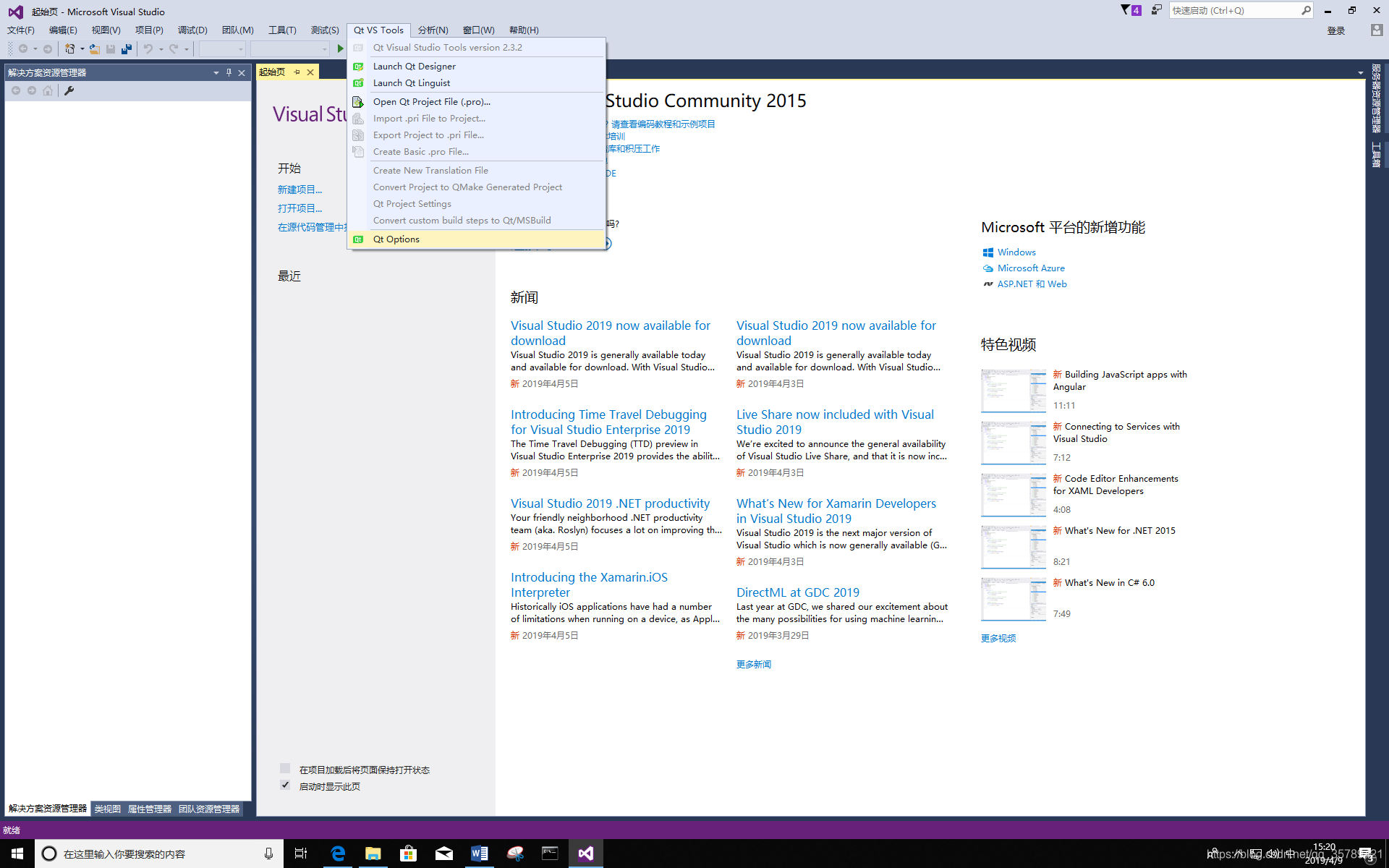This screenshot has width=1389, height=868.
Task: Open the solution configurations combo box
Action: coord(222,48)
